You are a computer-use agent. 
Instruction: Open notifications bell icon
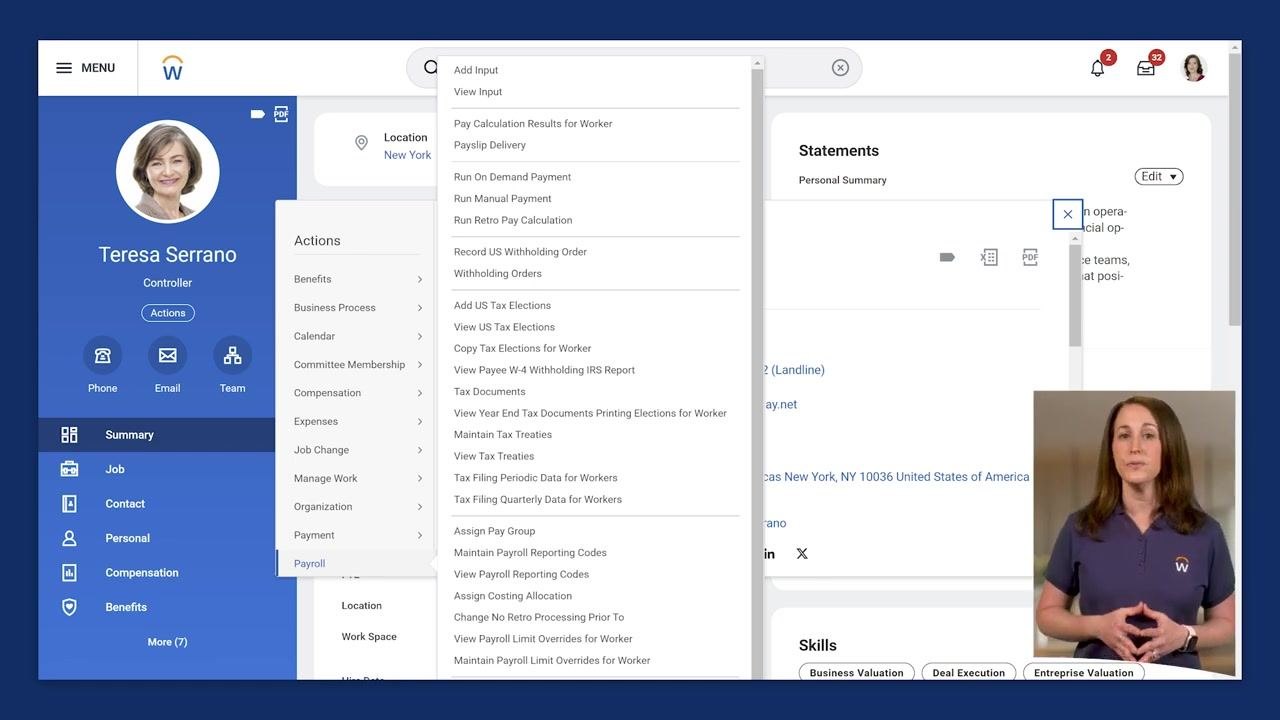coord(1098,68)
